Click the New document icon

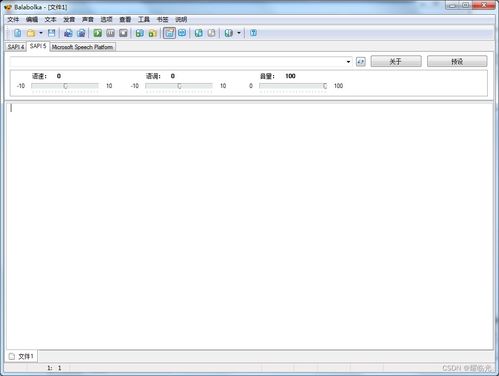point(18,33)
